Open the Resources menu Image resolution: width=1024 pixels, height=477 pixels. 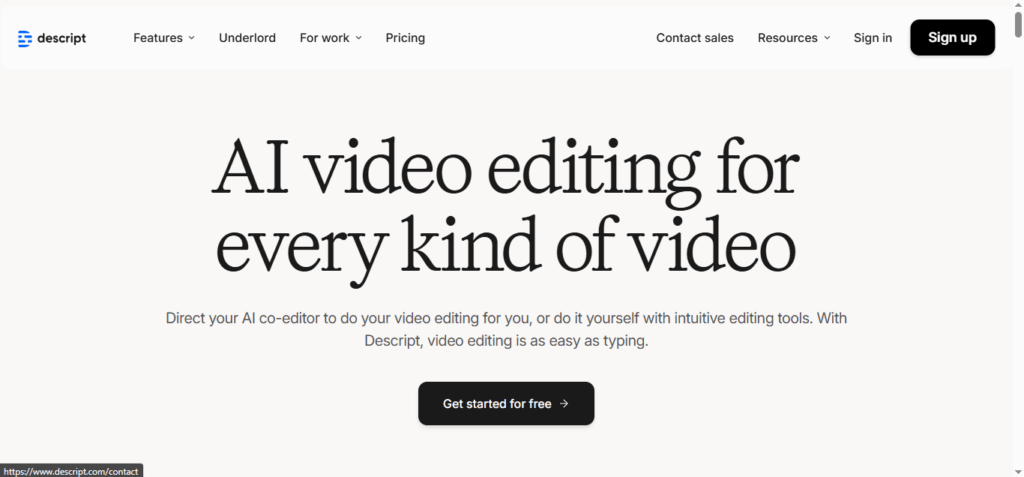tap(787, 38)
